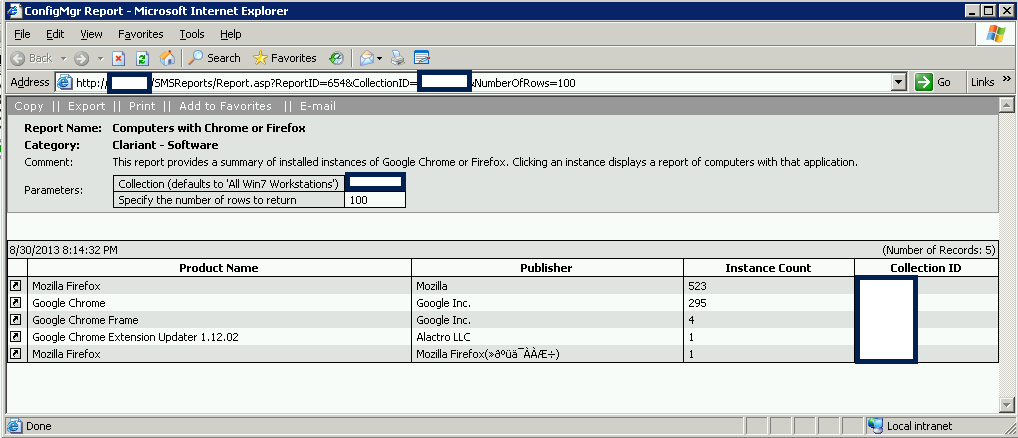This screenshot has height=438, width=1018.
Task: Open the View menu
Action: click(92, 34)
